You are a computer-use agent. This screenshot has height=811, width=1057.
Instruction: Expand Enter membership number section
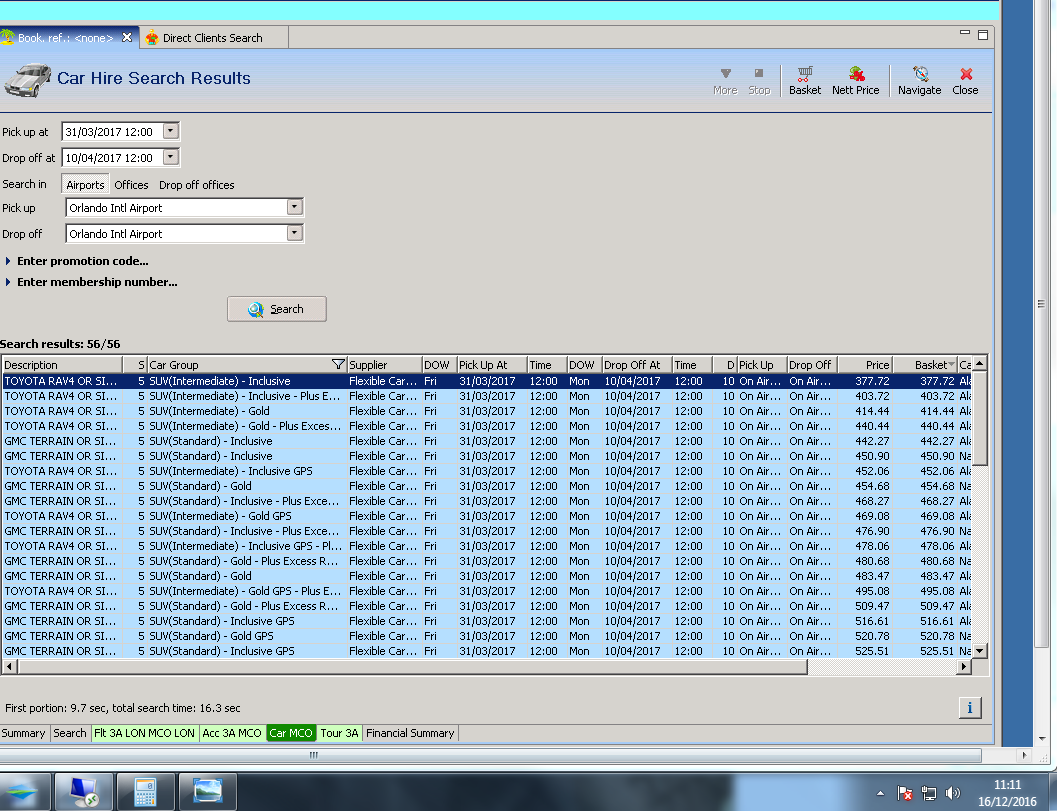click(92, 282)
